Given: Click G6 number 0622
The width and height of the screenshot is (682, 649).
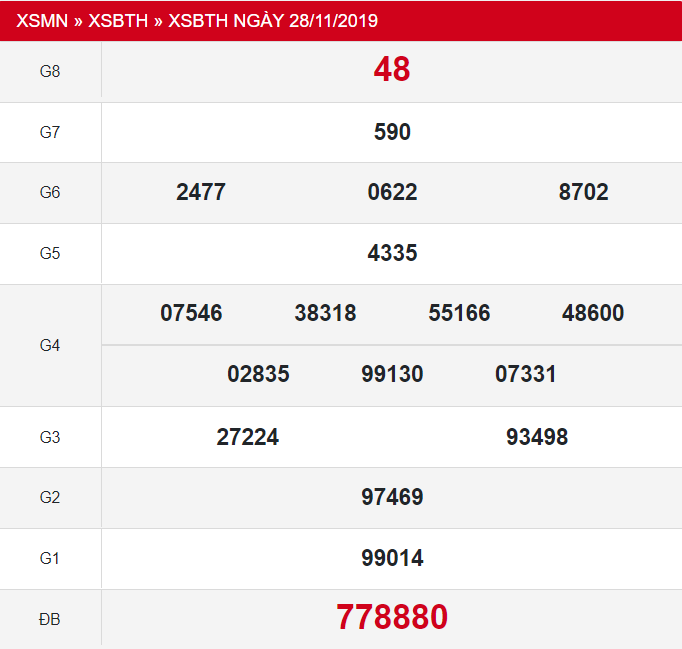Looking at the screenshot, I should 392,192.
